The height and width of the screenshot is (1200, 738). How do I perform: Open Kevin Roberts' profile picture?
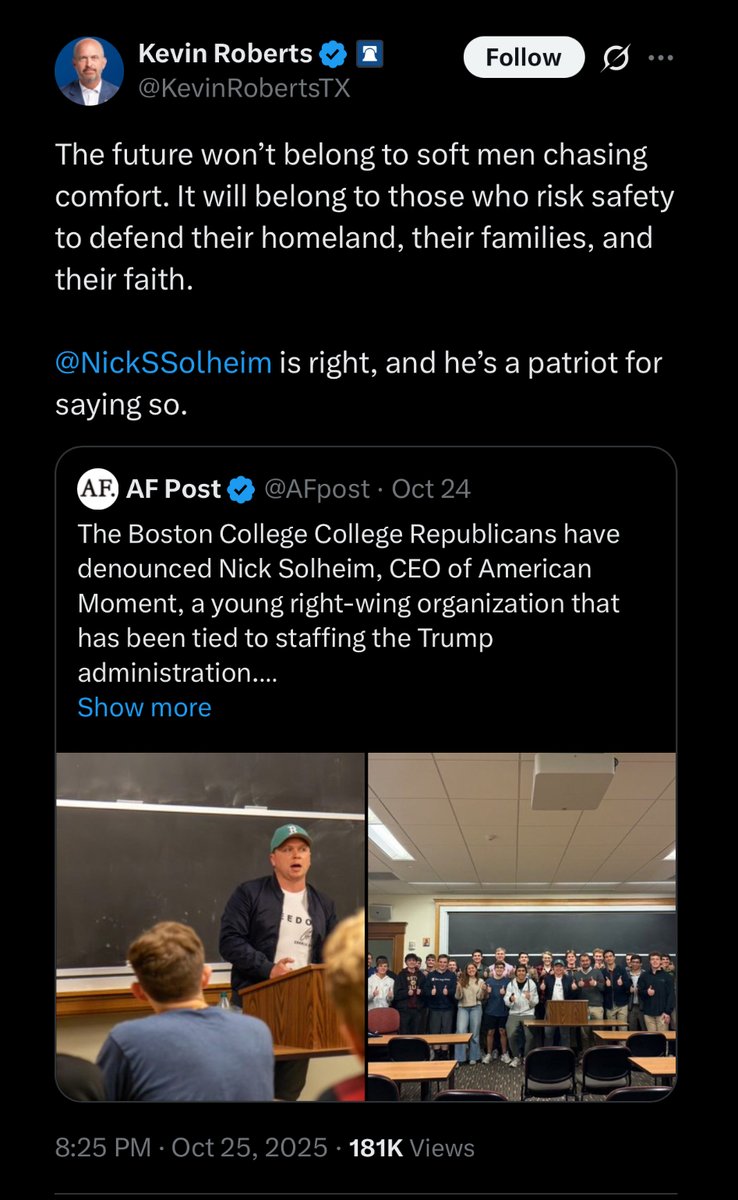[90, 71]
